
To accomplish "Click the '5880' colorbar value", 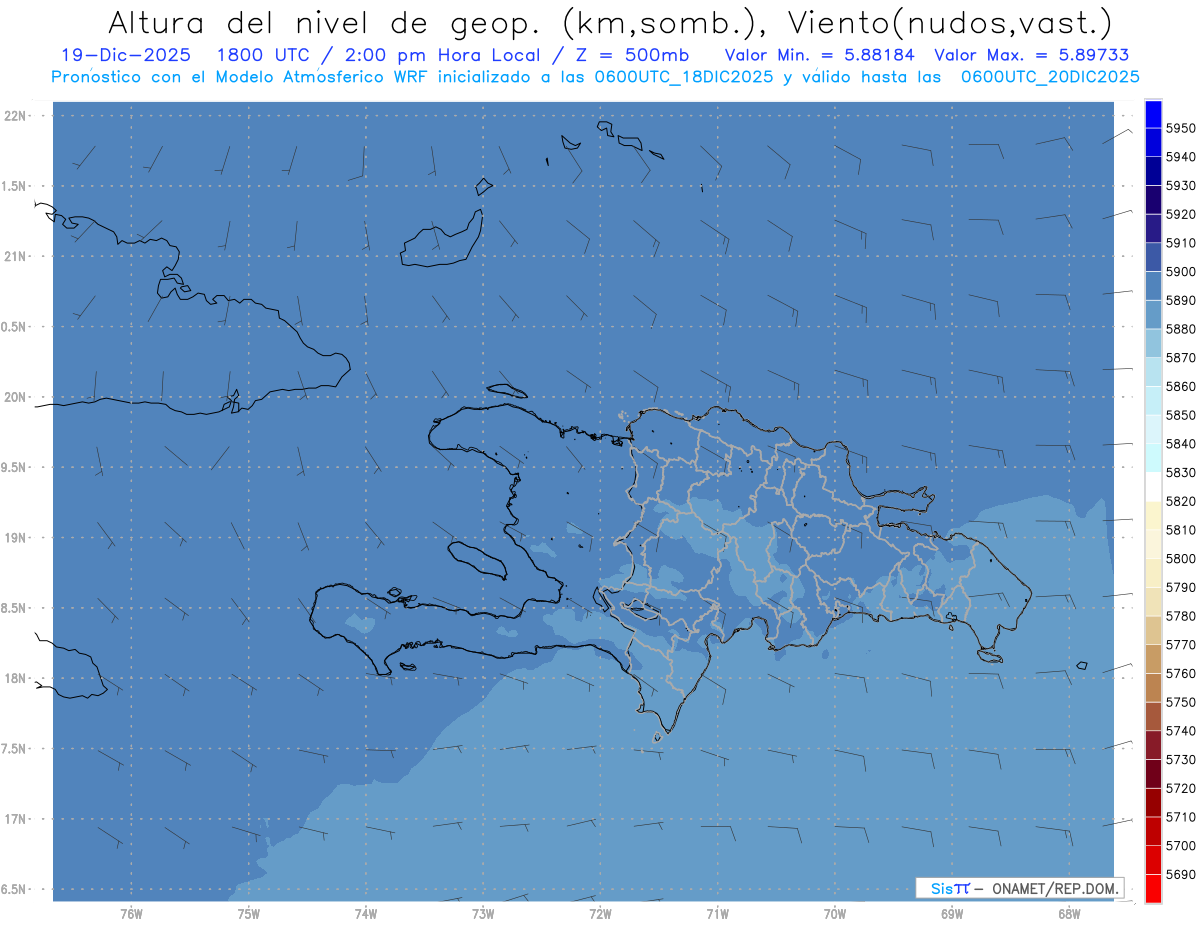I will coord(1180,328).
